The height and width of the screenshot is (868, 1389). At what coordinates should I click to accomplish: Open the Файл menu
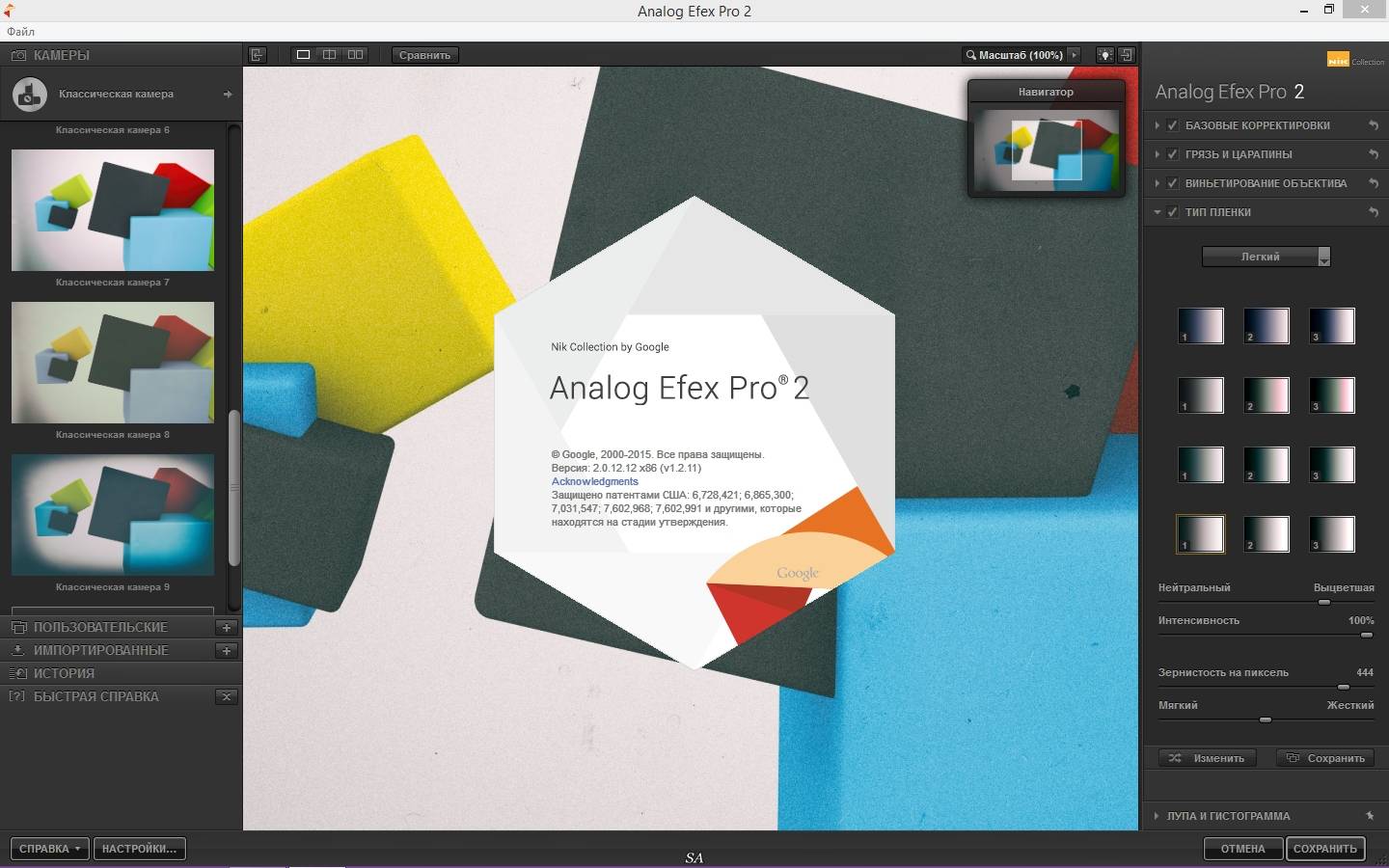coord(20,32)
